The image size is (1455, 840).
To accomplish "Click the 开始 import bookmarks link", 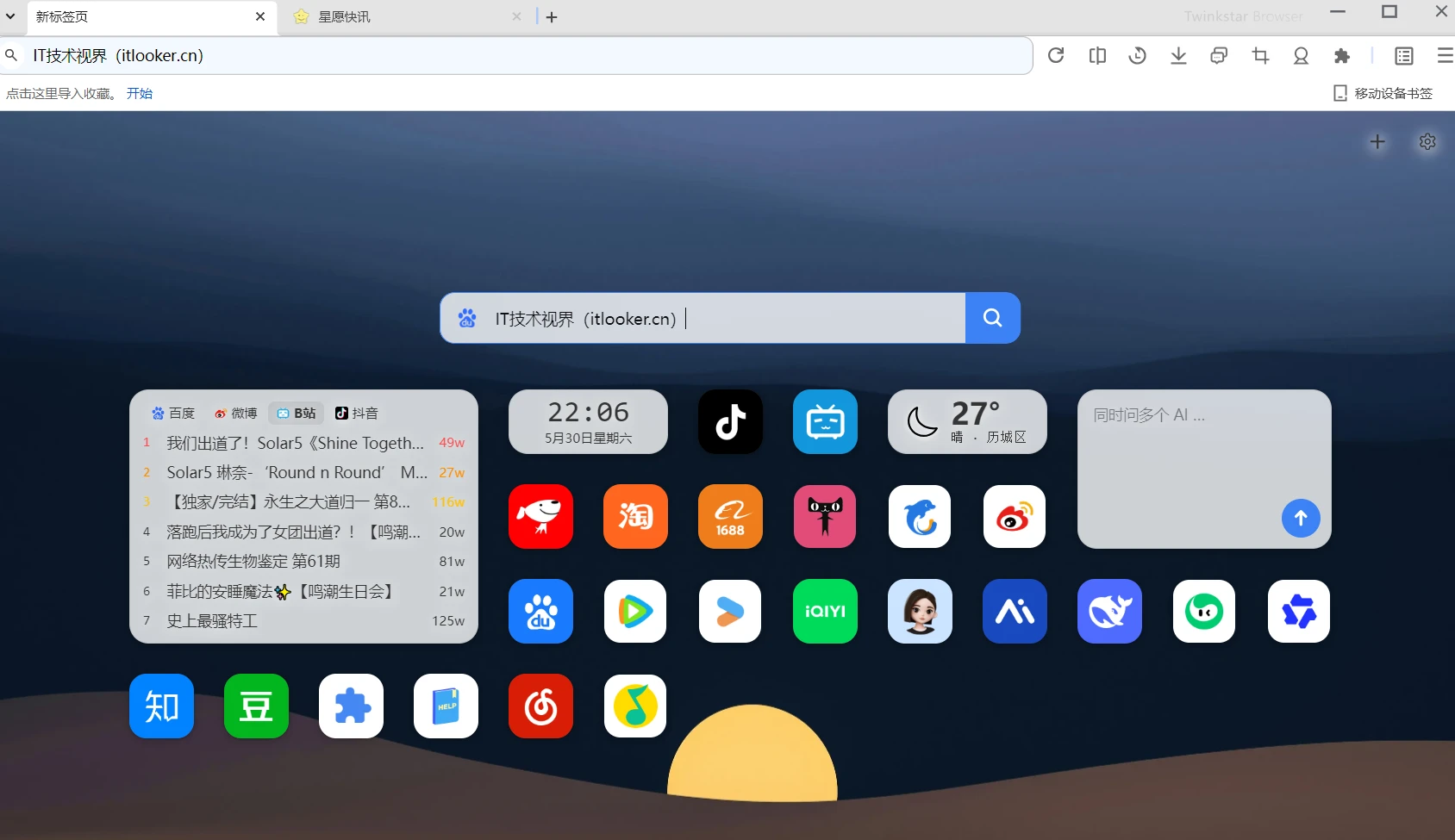I will click(140, 93).
